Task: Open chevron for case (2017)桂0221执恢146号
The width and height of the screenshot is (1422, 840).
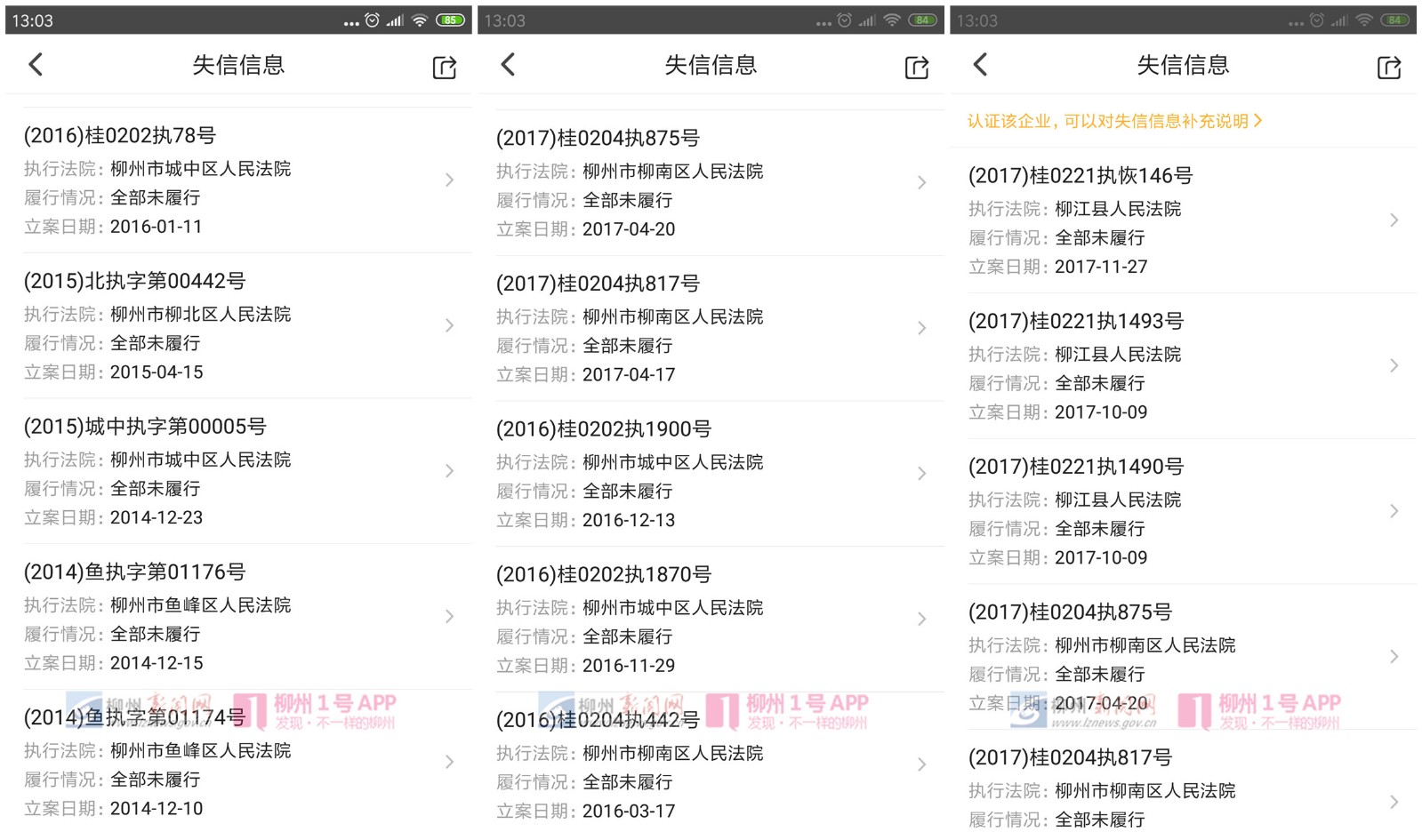Action: click(x=1394, y=220)
